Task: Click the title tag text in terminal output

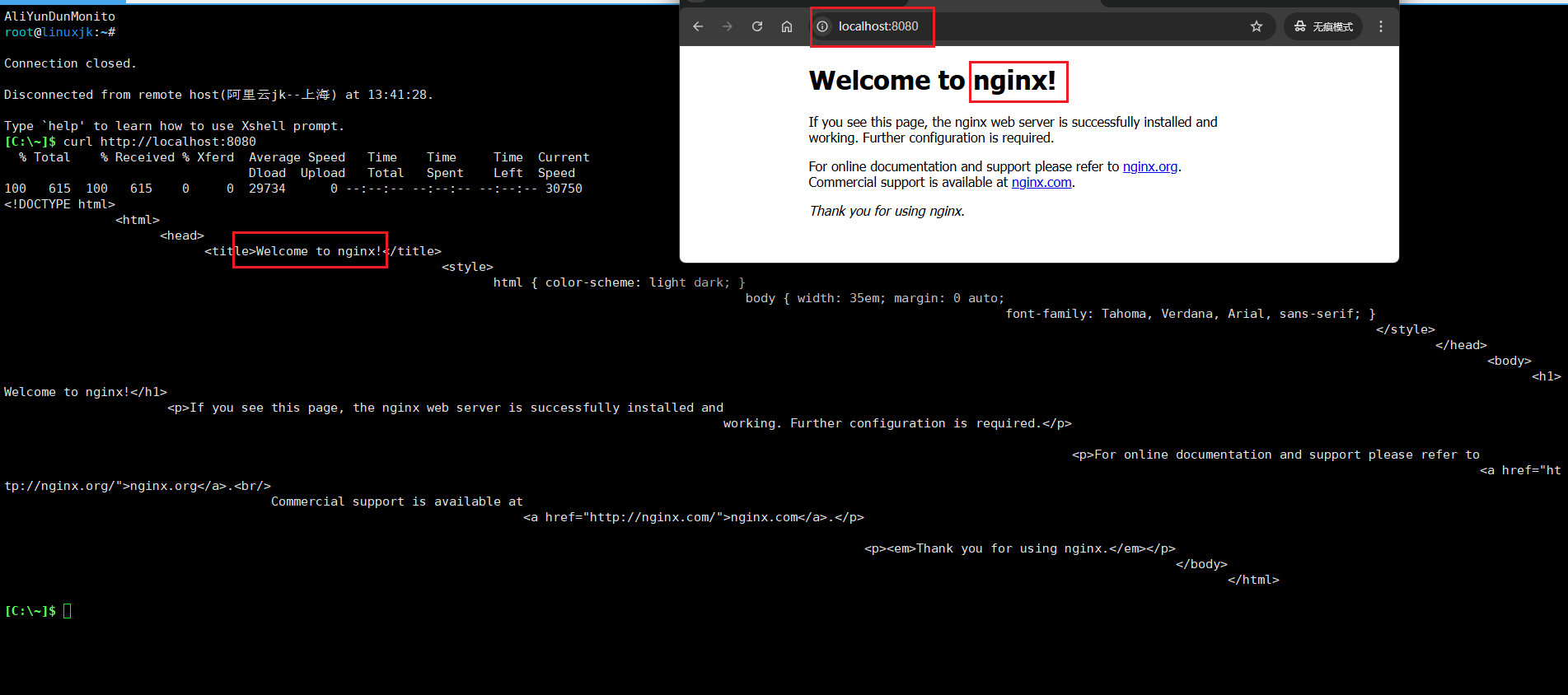Action: coord(322,251)
